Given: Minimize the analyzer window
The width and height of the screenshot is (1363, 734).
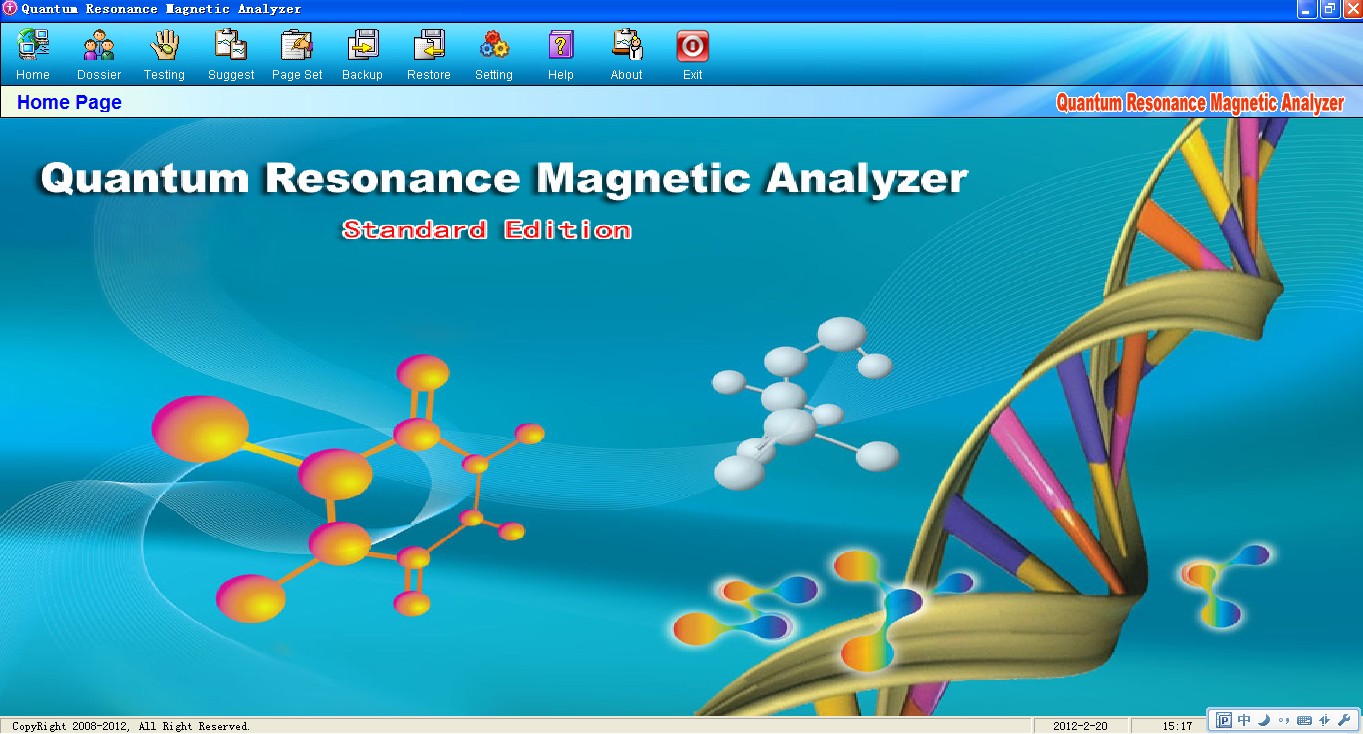Looking at the screenshot, I should [x=1307, y=9].
